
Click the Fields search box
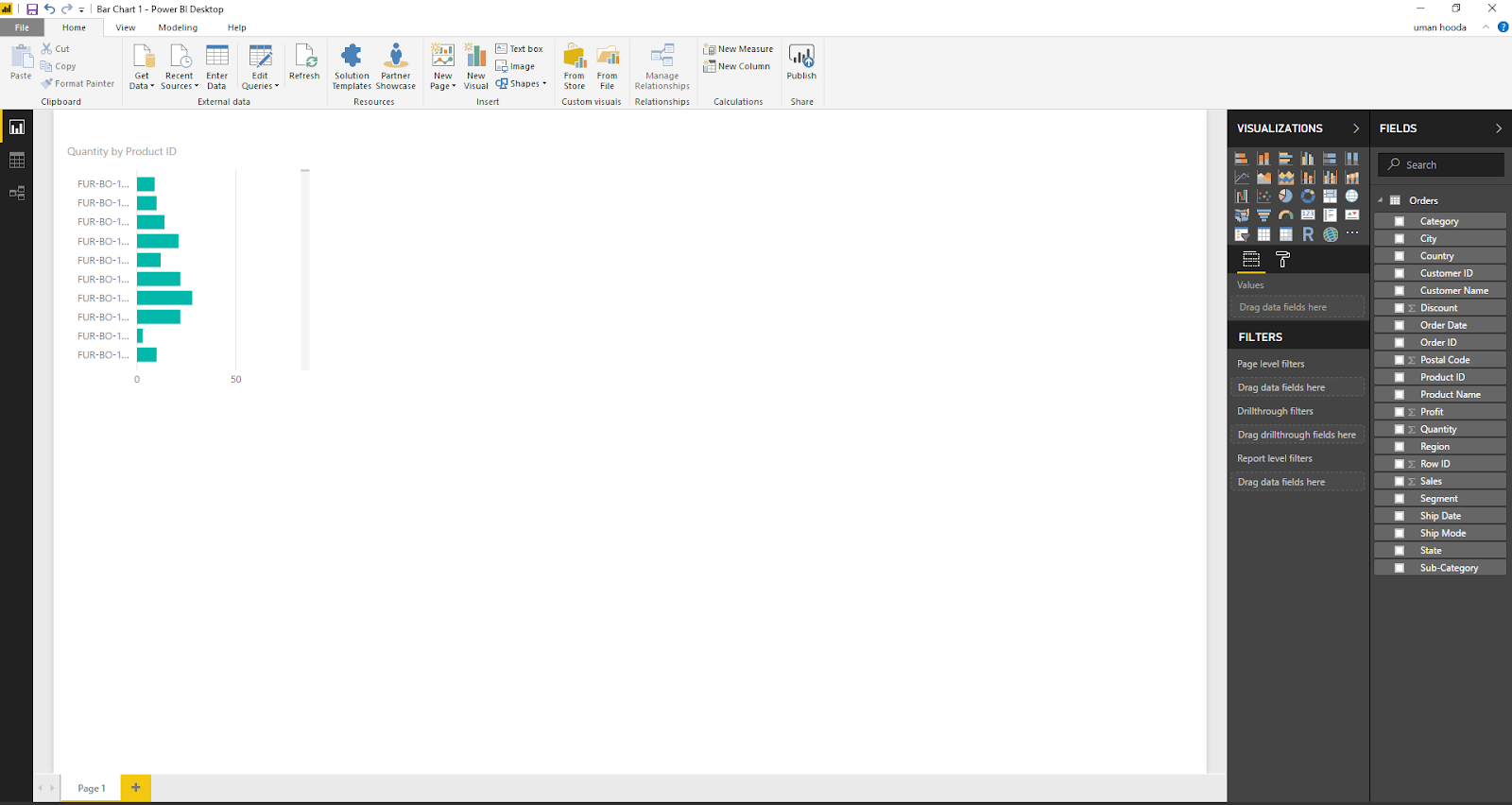click(1440, 164)
